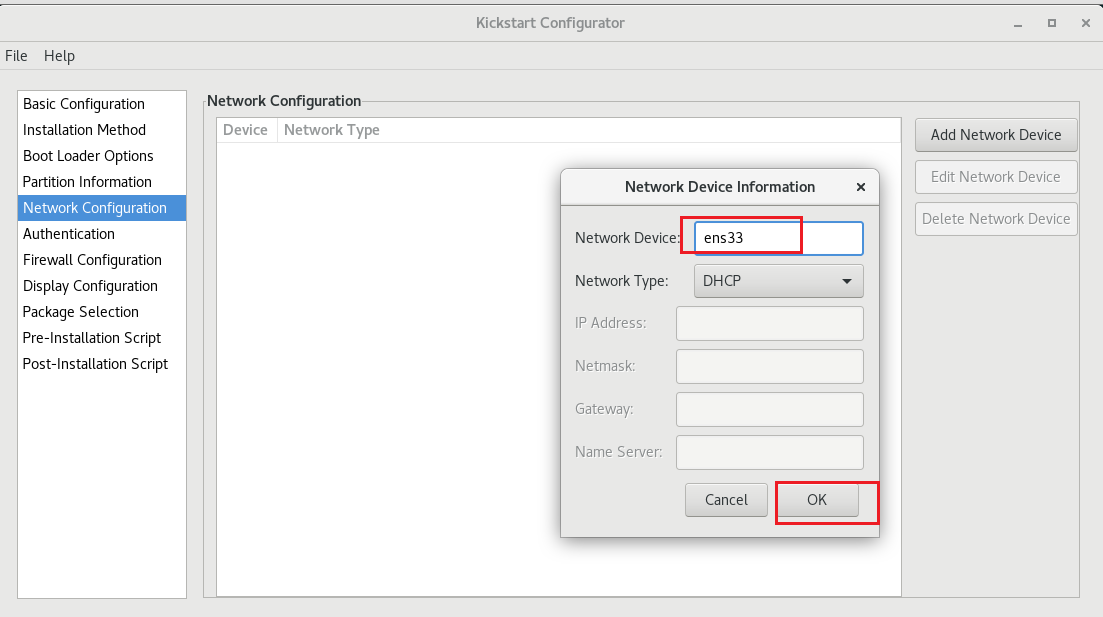Open the Post-Installation Script section
1103x617 pixels.
pyautogui.click(x=95, y=364)
